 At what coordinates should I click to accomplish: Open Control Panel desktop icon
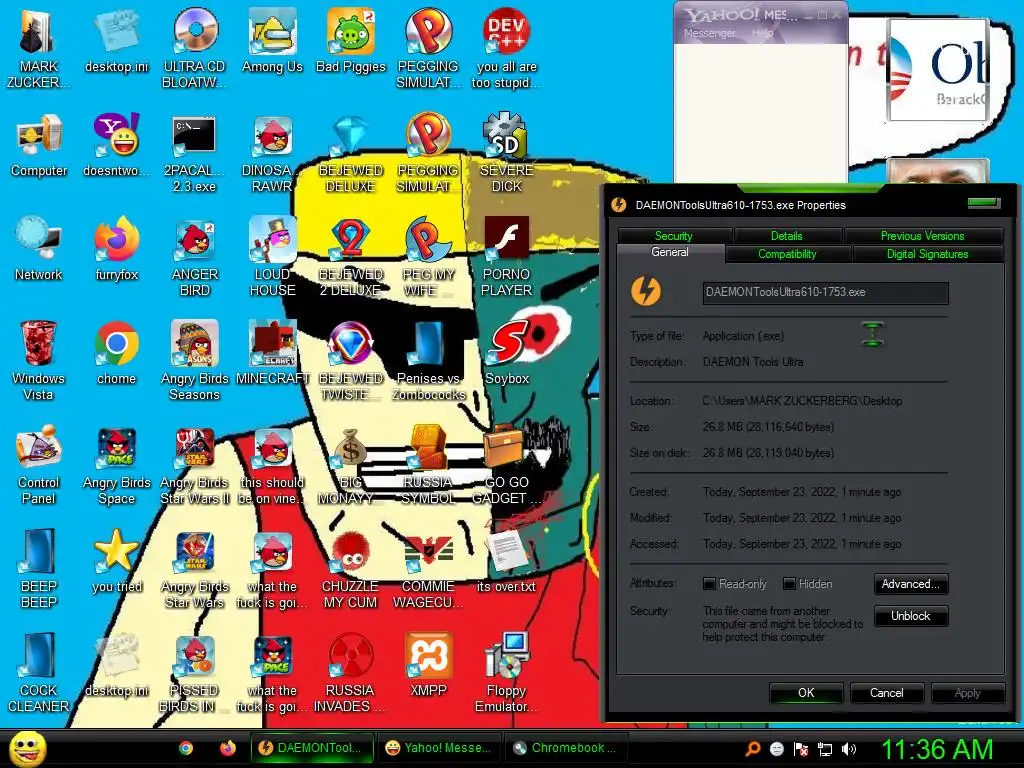pyautogui.click(x=39, y=464)
